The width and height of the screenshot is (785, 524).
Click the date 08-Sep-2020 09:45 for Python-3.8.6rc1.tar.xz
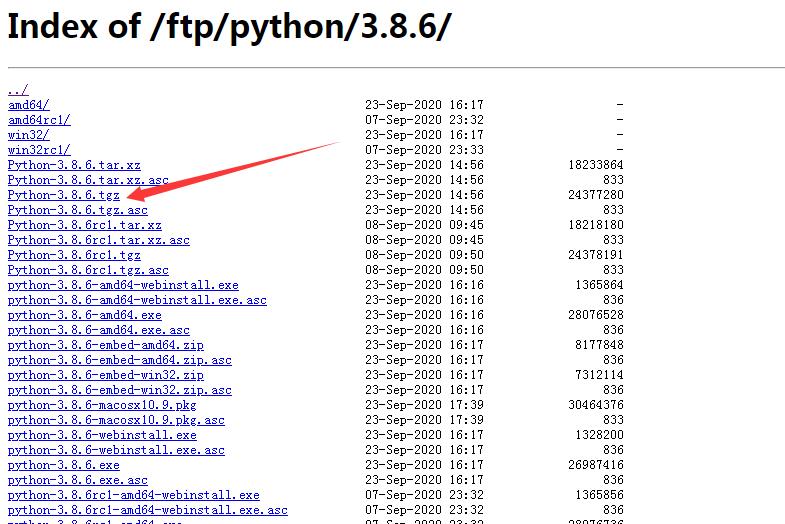pyautogui.click(x=425, y=225)
